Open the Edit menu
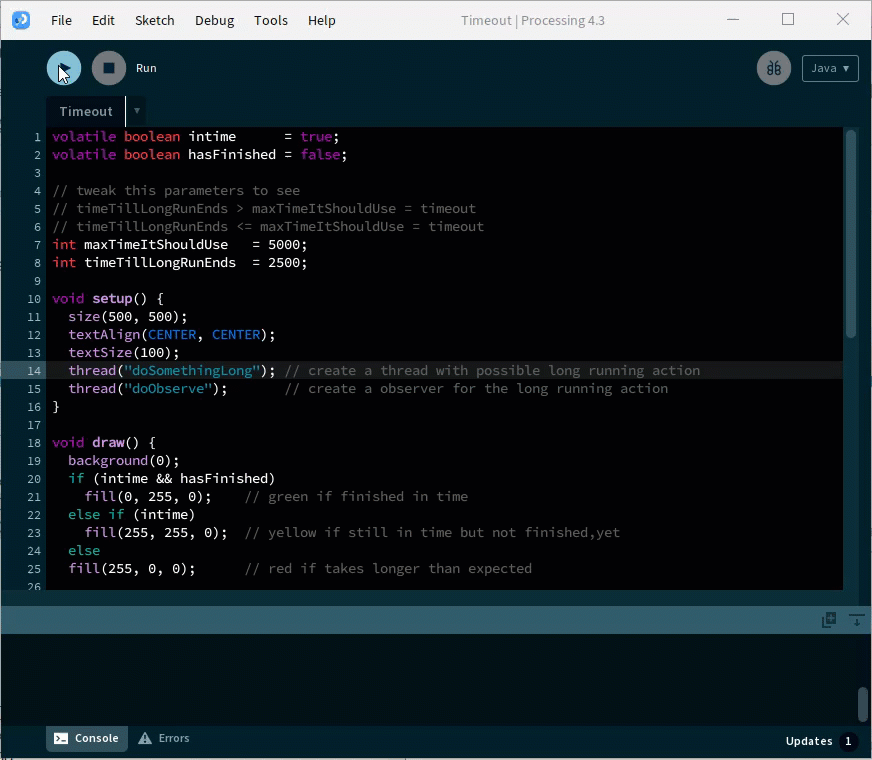Viewport: 872px width, 760px height. point(103,21)
